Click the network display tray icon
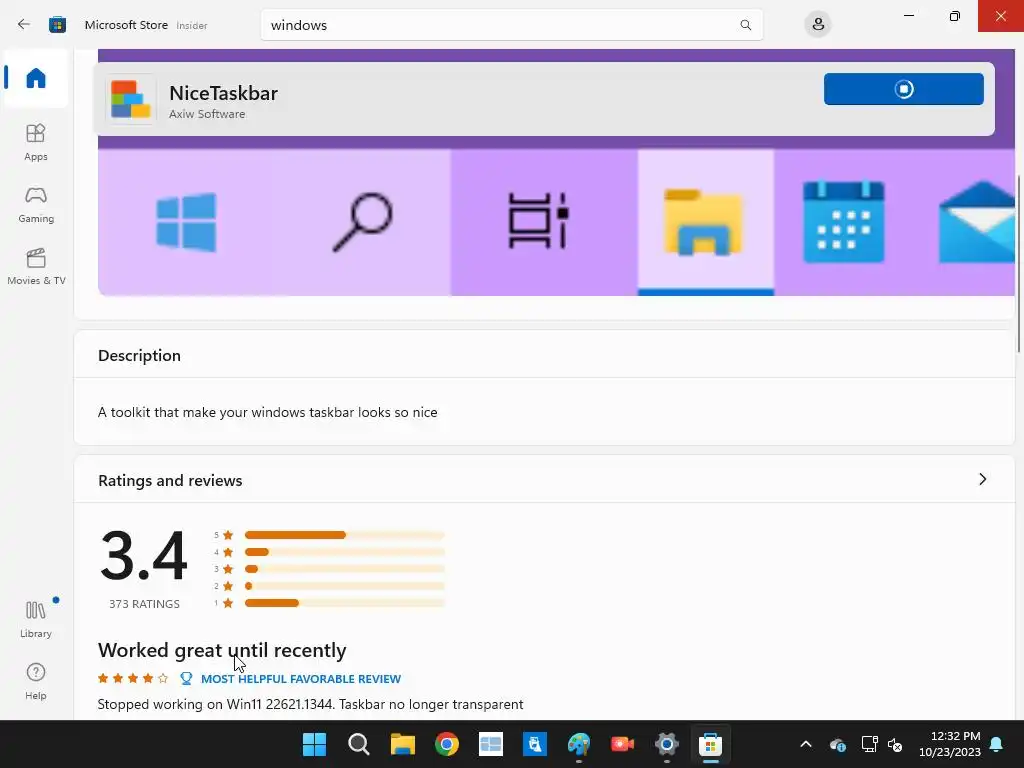Screen dimensions: 1024x768 pos(869,744)
